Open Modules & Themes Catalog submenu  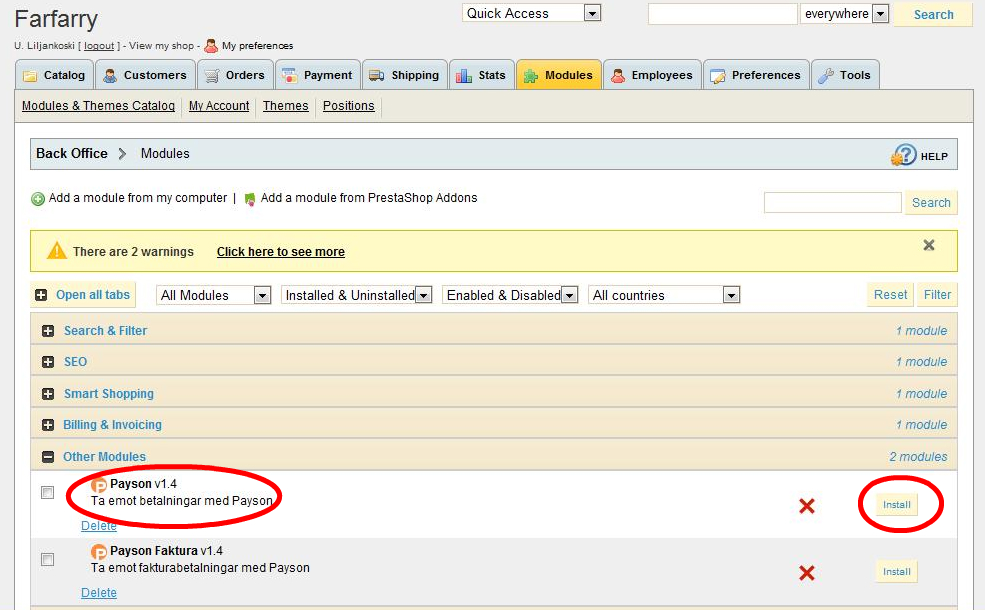point(99,106)
